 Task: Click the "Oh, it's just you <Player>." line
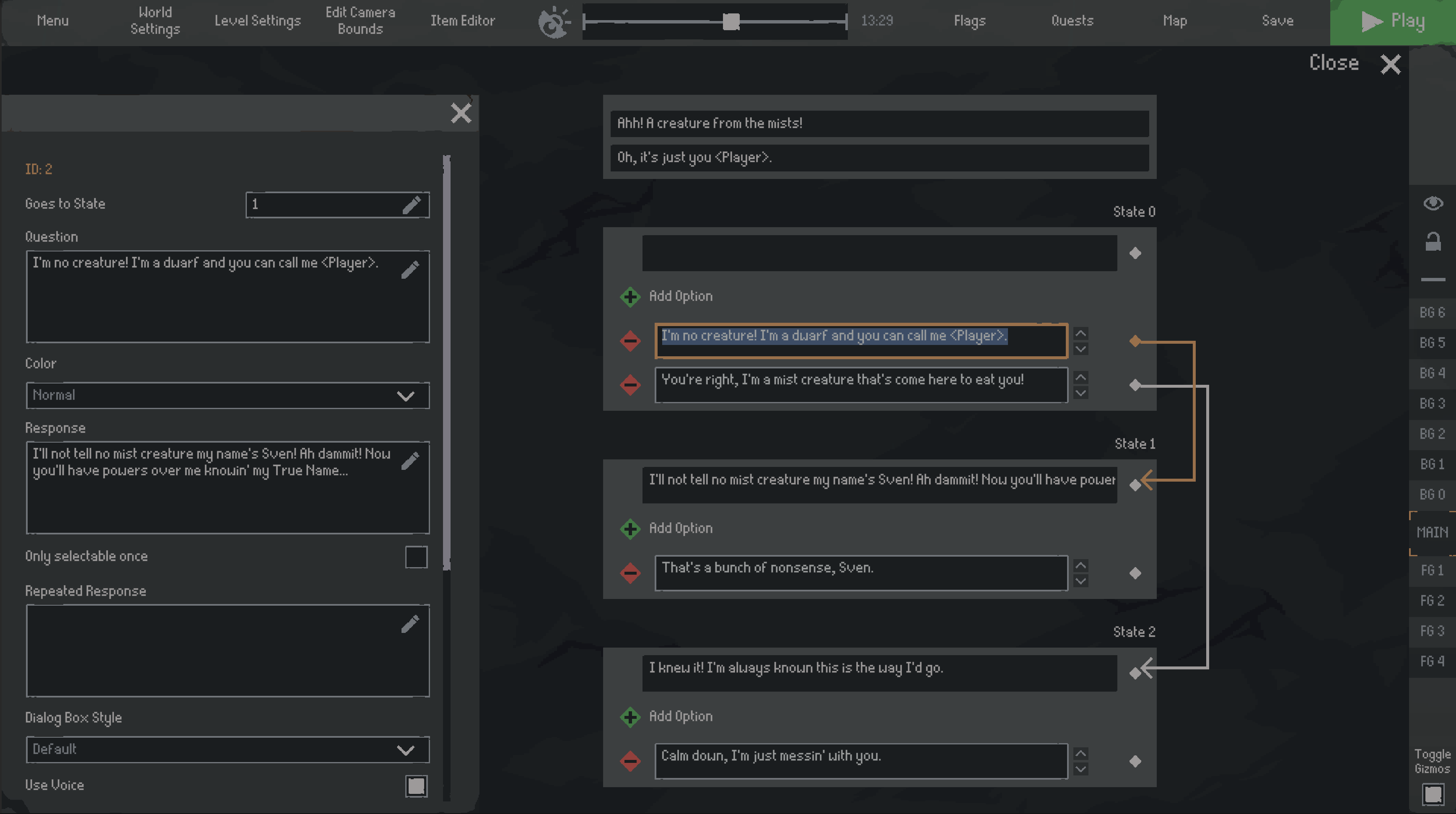(879, 158)
